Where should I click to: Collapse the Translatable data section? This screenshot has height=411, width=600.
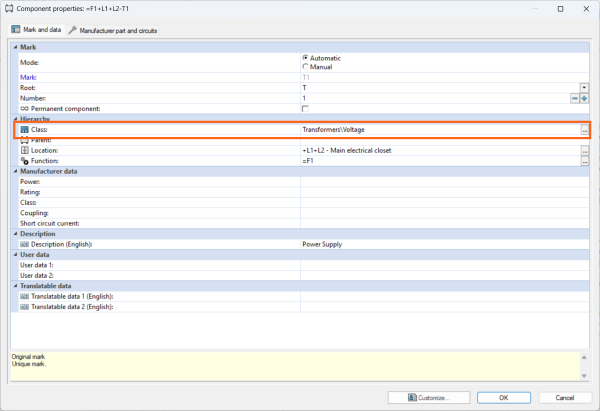(16, 286)
